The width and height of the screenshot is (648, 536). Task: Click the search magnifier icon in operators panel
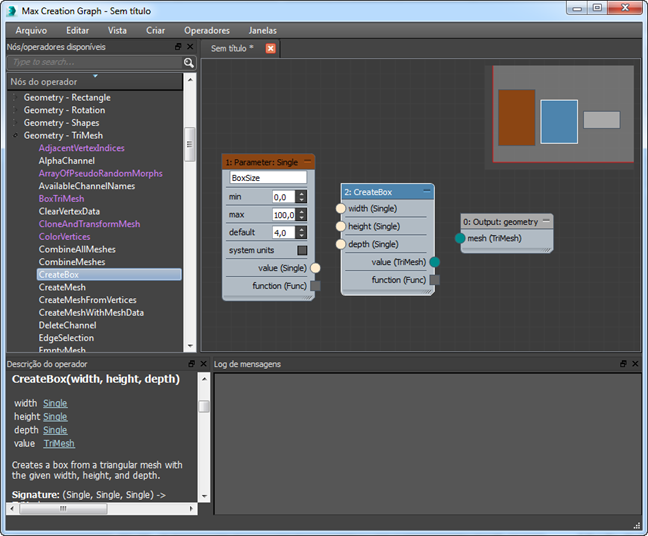[188, 62]
